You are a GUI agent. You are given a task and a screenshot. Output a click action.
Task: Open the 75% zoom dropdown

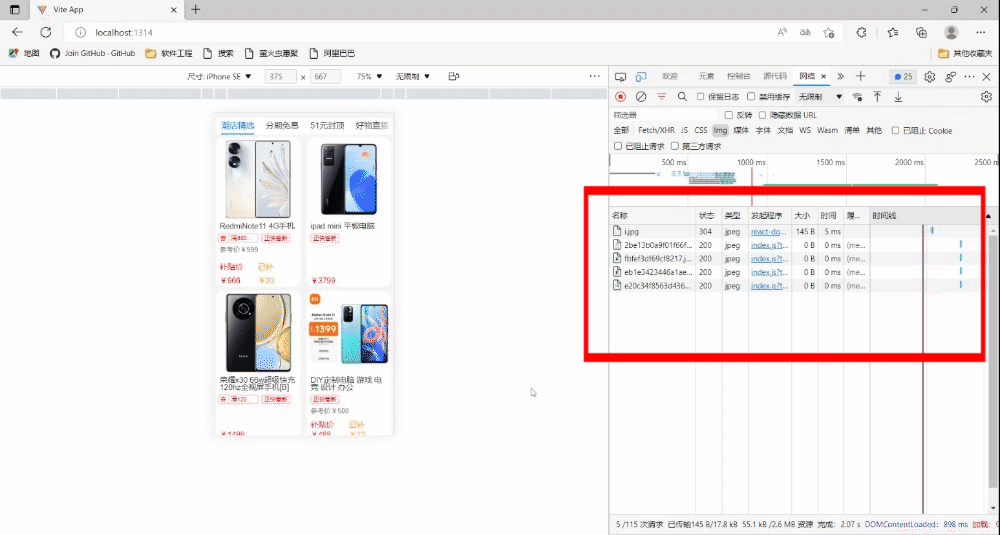369,77
